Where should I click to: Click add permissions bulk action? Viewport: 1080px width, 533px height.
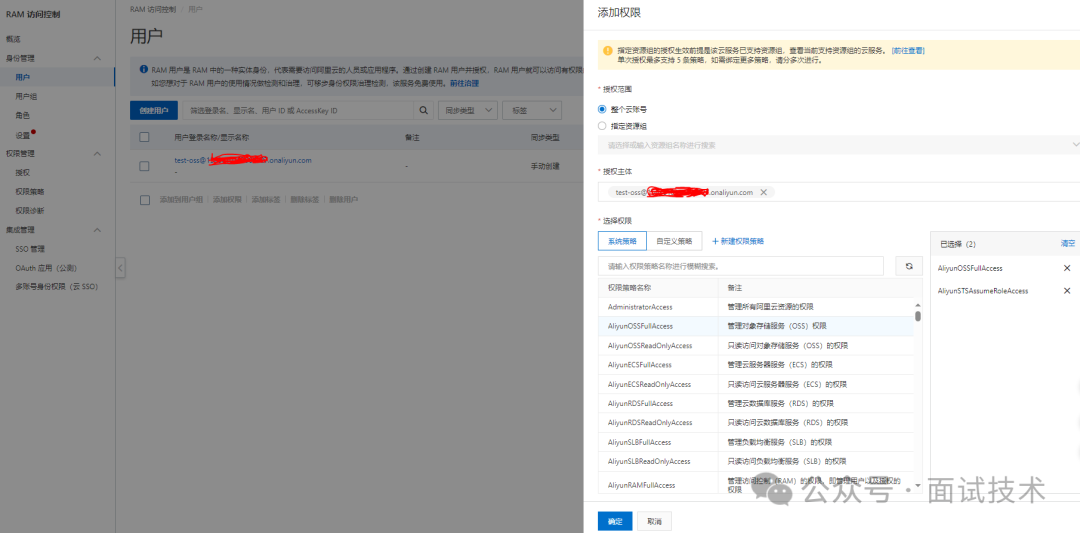click(x=227, y=200)
